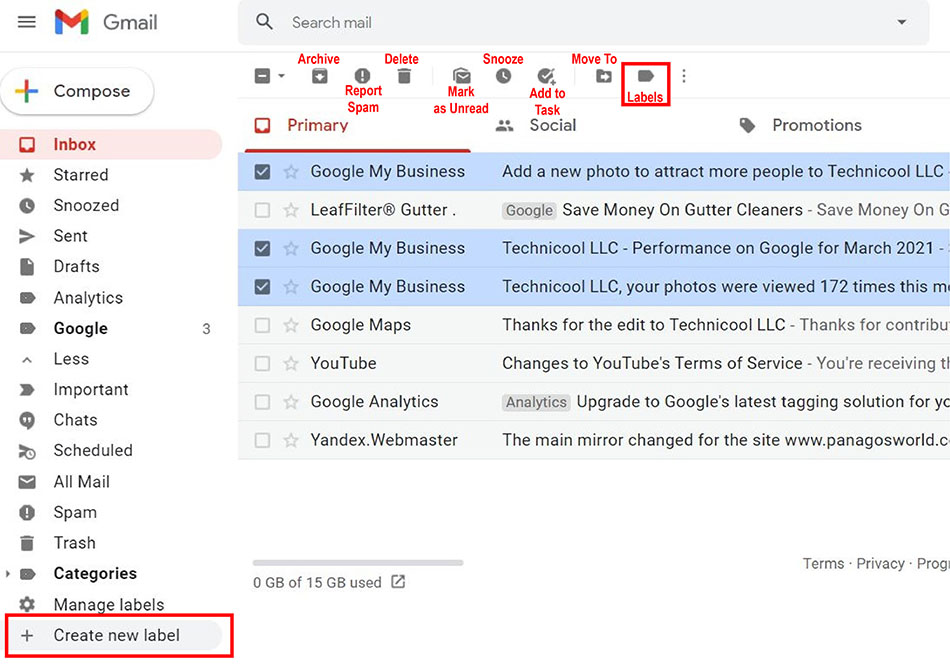Open the select-all checkbox dropdown arrow
950x668 pixels.
pyautogui.click(x=281, y=76)
